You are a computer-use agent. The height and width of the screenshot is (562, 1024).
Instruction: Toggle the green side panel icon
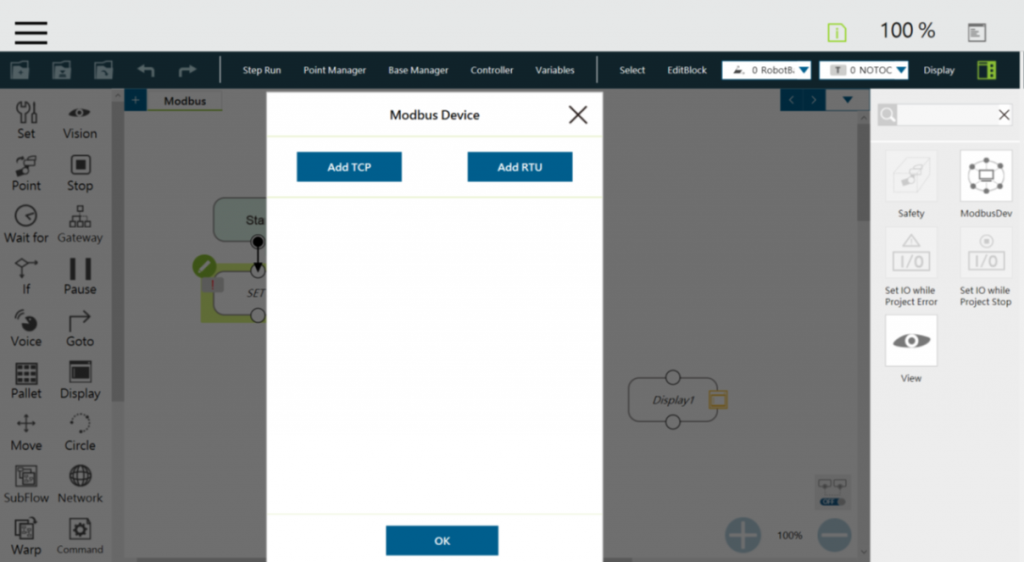[x=986, y=70]
